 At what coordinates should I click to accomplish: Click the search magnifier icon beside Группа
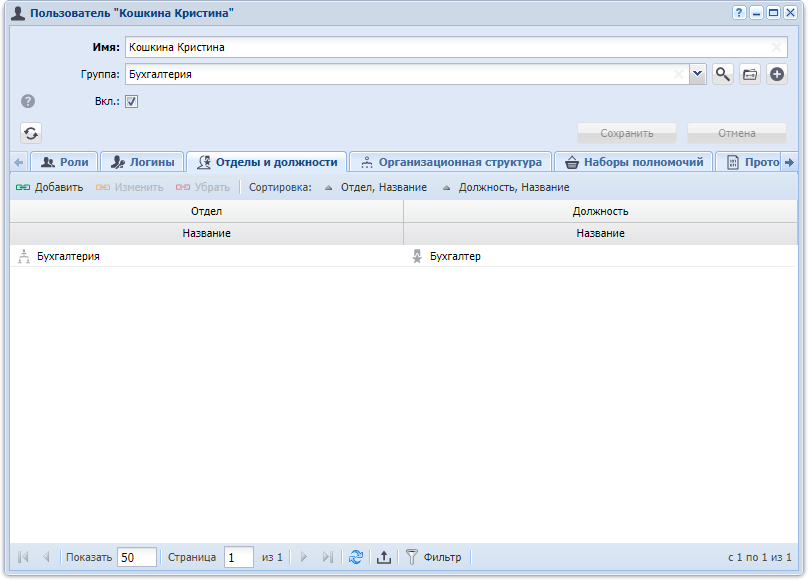(x=722, y=74)
